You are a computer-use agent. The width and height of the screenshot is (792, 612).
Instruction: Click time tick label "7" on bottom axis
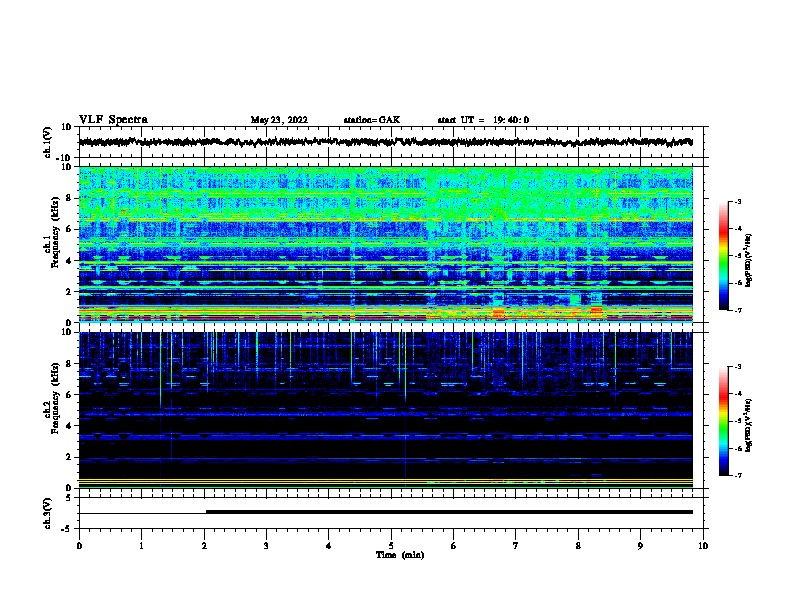coord(516,546)
